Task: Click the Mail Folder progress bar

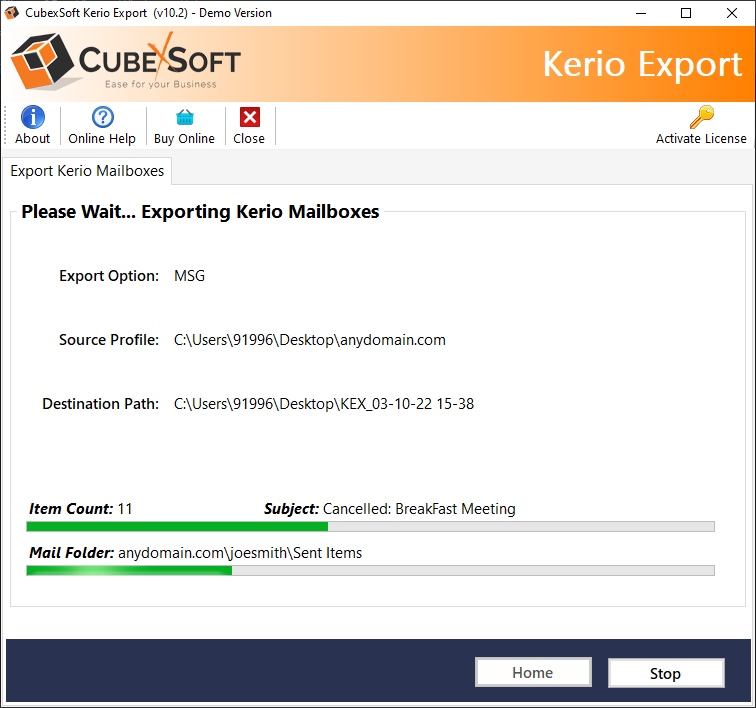Action: click(370, 570)
